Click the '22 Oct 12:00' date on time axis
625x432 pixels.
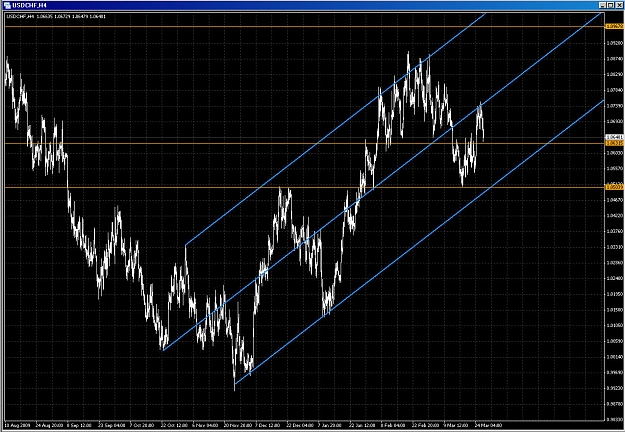coord(174,425)
